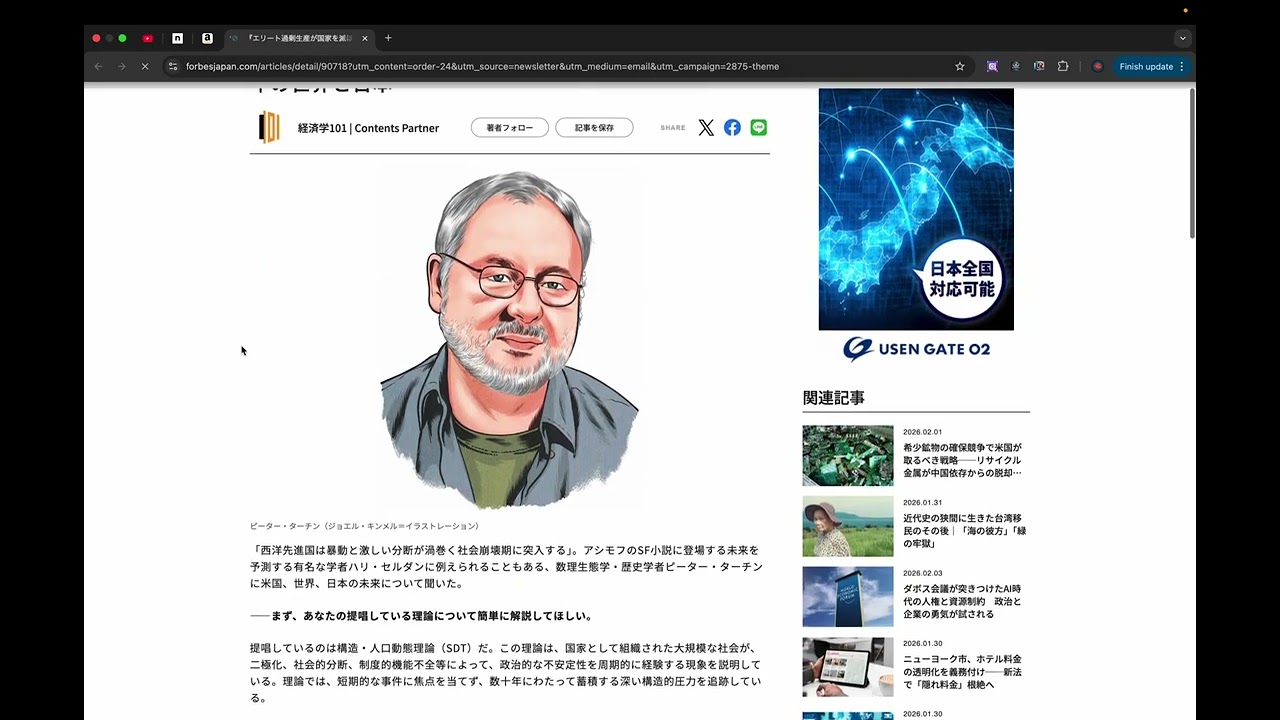Open article ダボス会議が突きつけたAI時代の人権

pos(962,601)
